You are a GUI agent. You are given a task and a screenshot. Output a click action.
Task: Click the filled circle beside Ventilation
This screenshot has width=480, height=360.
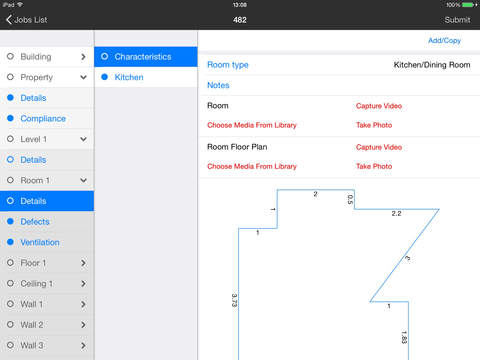tap(10, 242)
